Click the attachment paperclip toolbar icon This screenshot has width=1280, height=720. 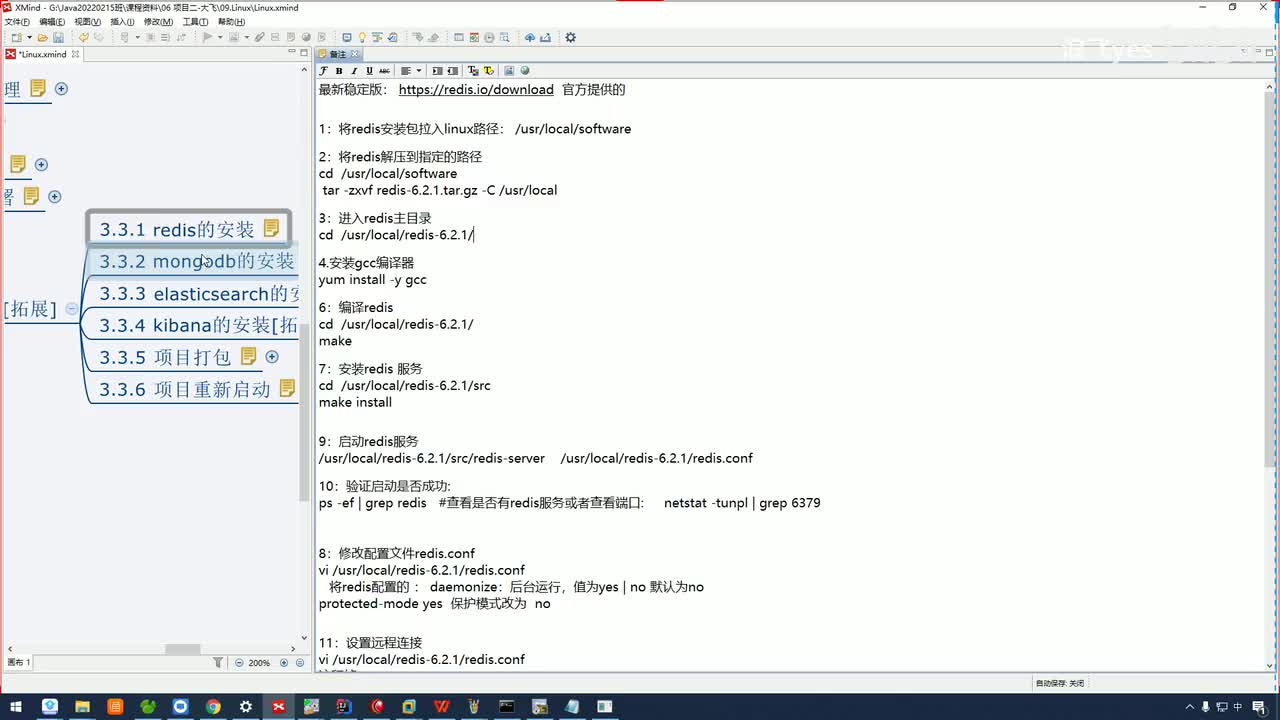tap(259, 37)
